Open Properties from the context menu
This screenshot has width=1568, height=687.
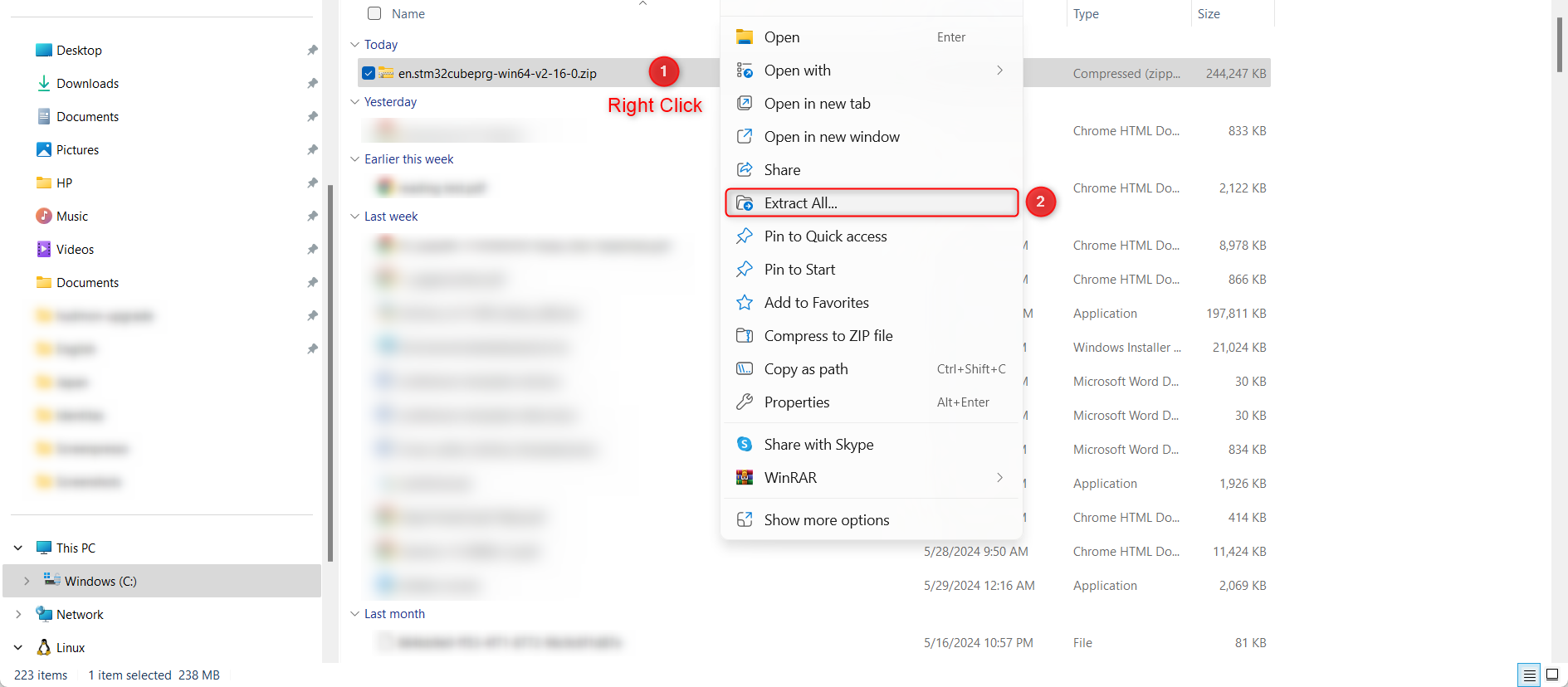[x=872, y=402]
